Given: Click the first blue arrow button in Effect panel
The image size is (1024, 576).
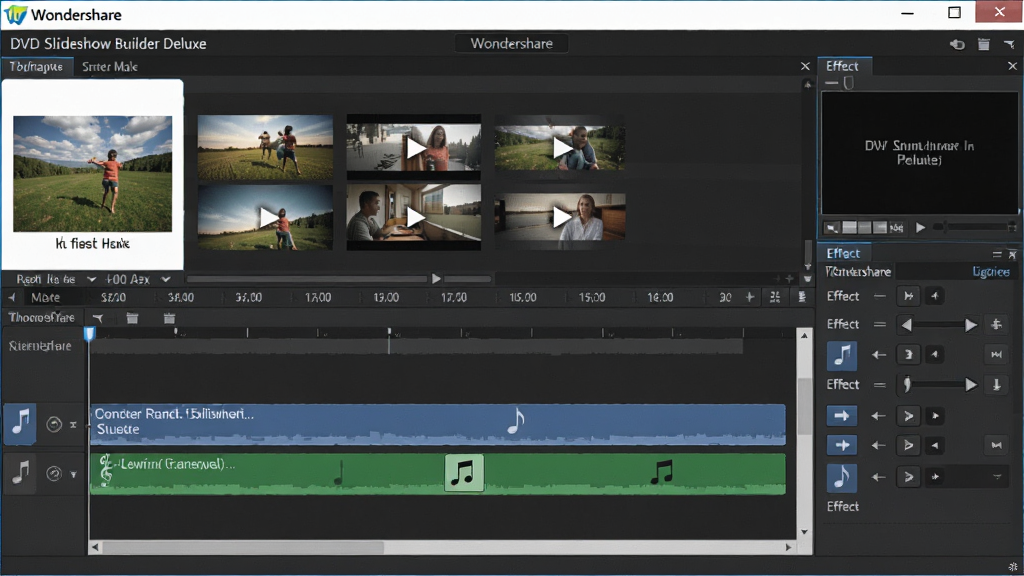Looking at the screenshot, I should point(842,415).
